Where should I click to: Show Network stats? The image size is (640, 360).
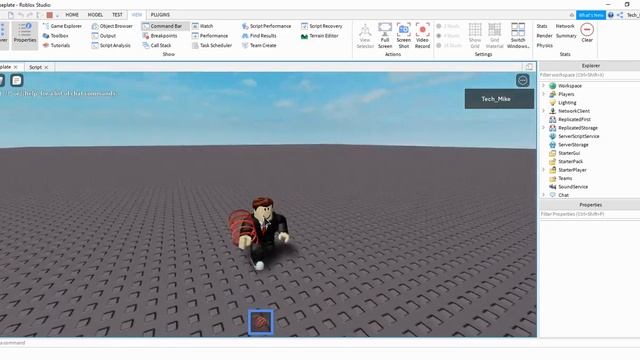click(565, 26)
